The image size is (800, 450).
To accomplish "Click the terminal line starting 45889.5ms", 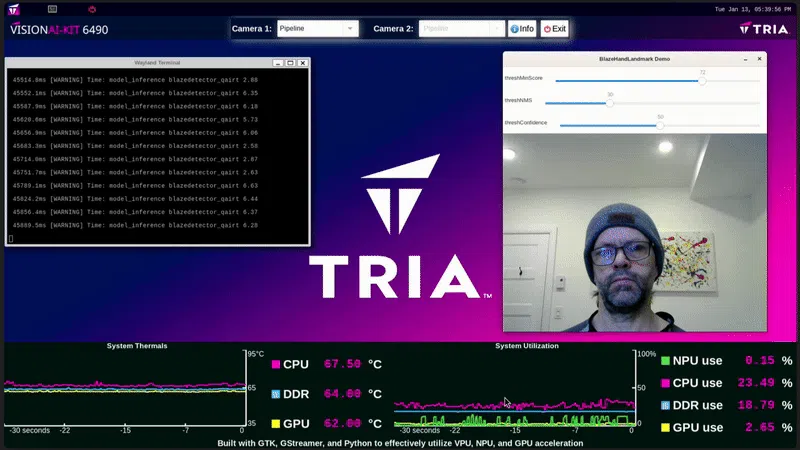I will coord(135,225).
